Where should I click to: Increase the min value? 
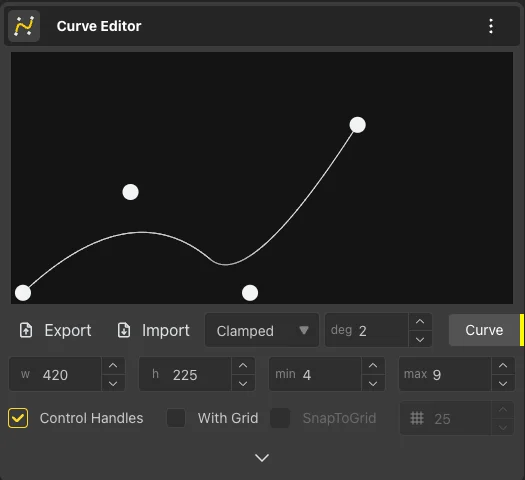pos(373,366)
